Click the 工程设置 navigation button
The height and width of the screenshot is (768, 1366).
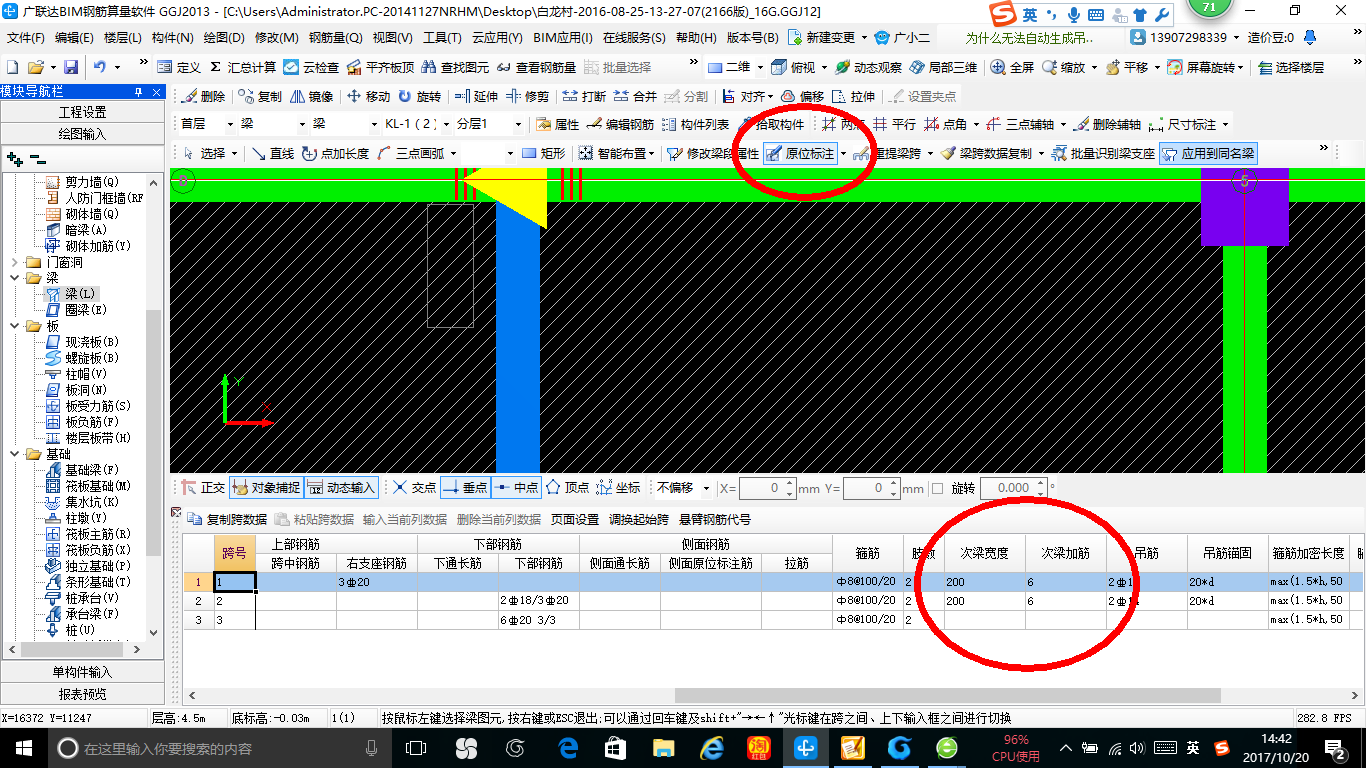click(x=82, y=112)
